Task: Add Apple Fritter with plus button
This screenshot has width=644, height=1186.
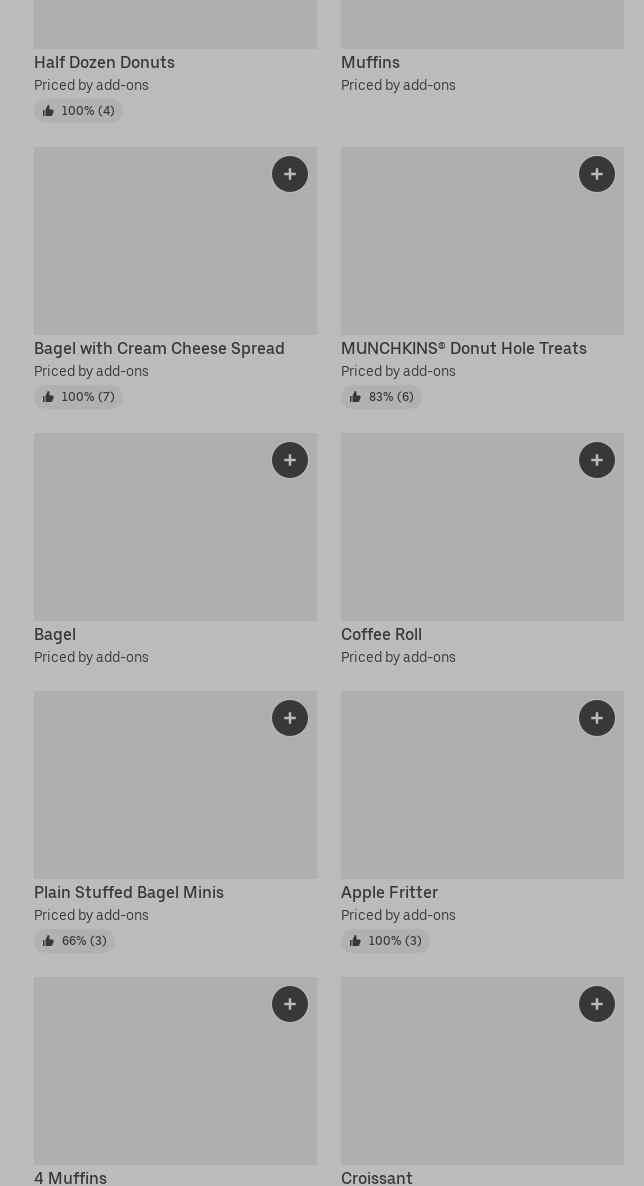Action: click(x=597, y=718)
